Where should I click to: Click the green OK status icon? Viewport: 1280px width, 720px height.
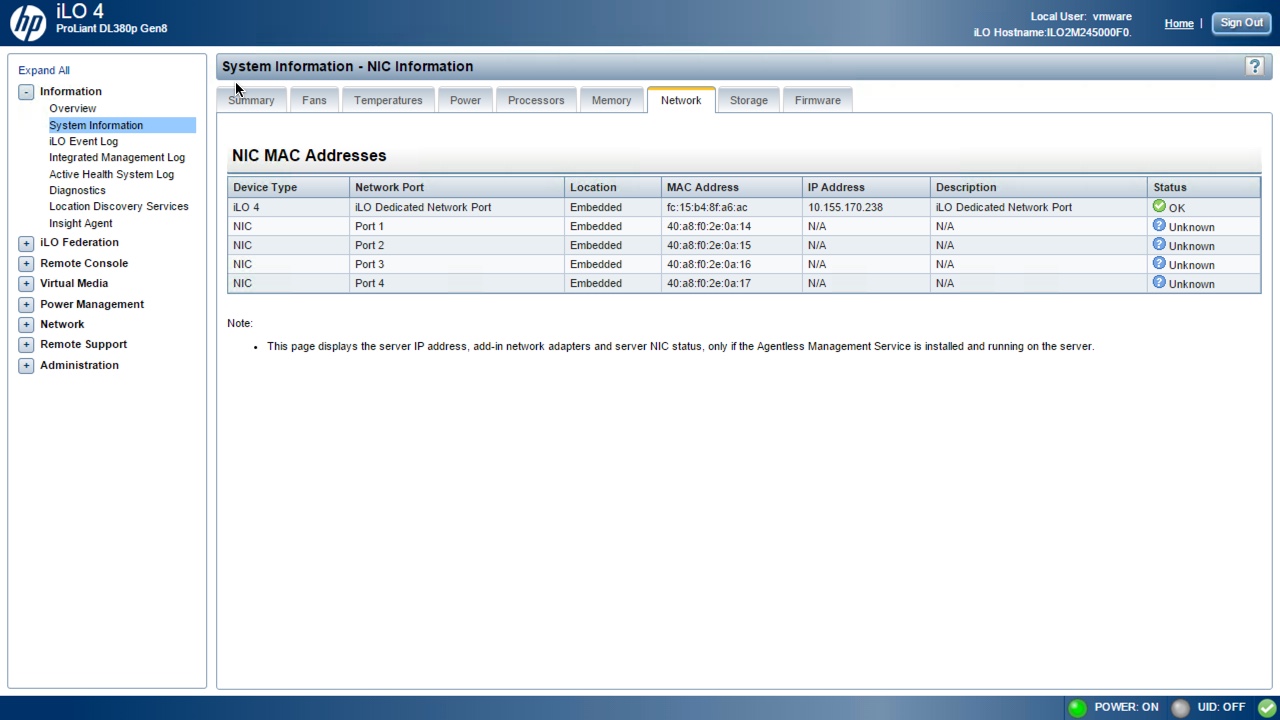1159,206
